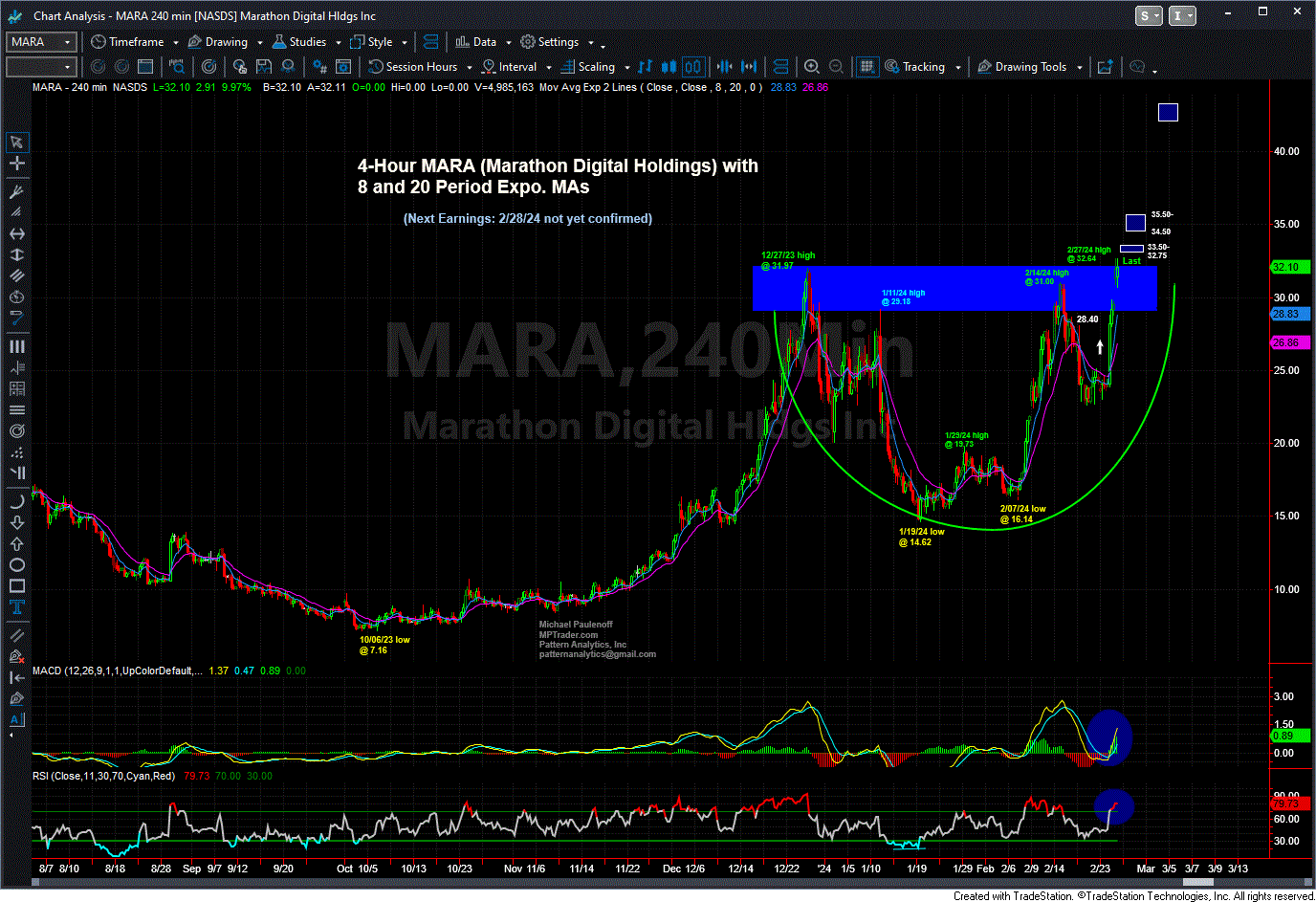The width and height of the screenshot is (1316, 902).
Task: Click the RSI study legend text
Action: coord(104,776)
